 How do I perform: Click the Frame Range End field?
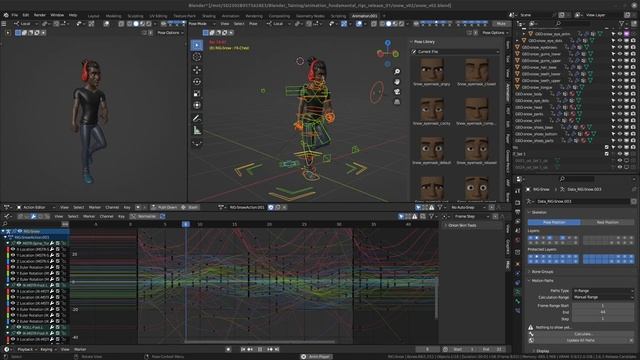pos(602,312)
